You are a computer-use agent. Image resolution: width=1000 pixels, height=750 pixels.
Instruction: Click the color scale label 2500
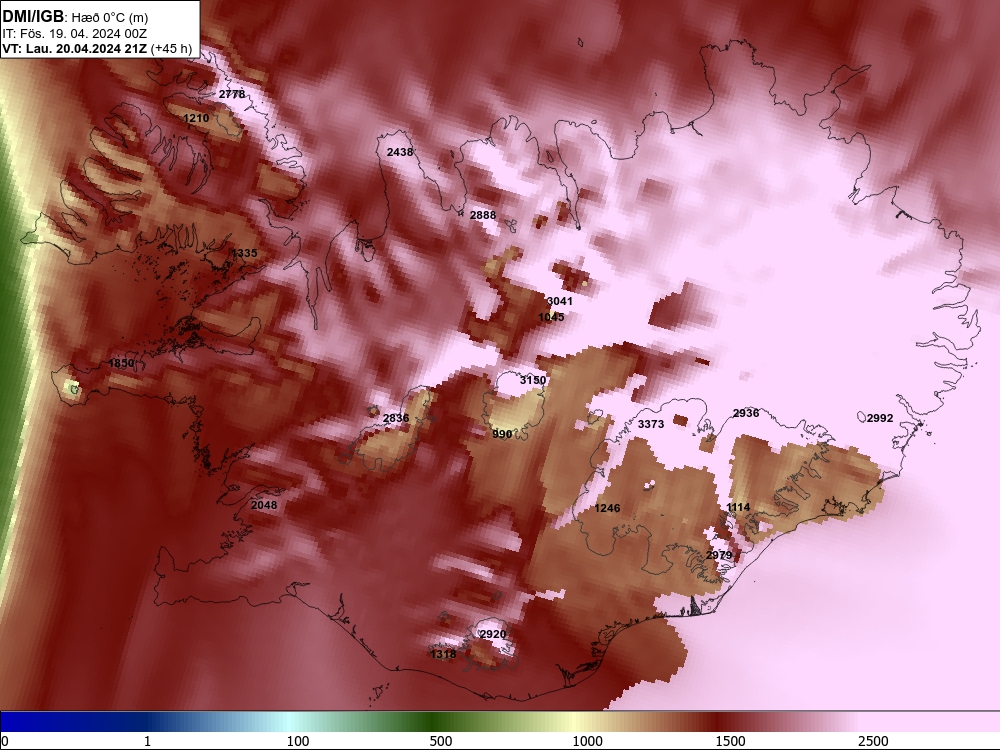point(873,741)
